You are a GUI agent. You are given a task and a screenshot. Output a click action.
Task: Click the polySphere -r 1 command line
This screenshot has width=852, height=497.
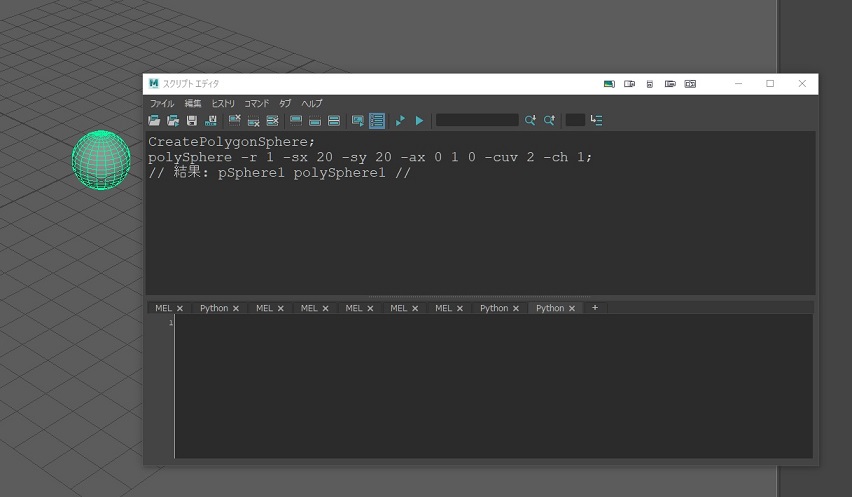point(370,158)
